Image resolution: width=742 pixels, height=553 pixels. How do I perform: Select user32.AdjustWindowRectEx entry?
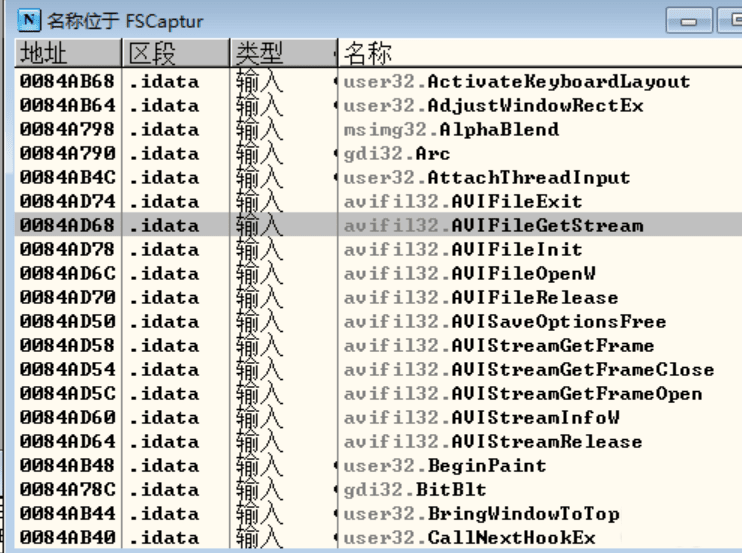tap(493, 106)
